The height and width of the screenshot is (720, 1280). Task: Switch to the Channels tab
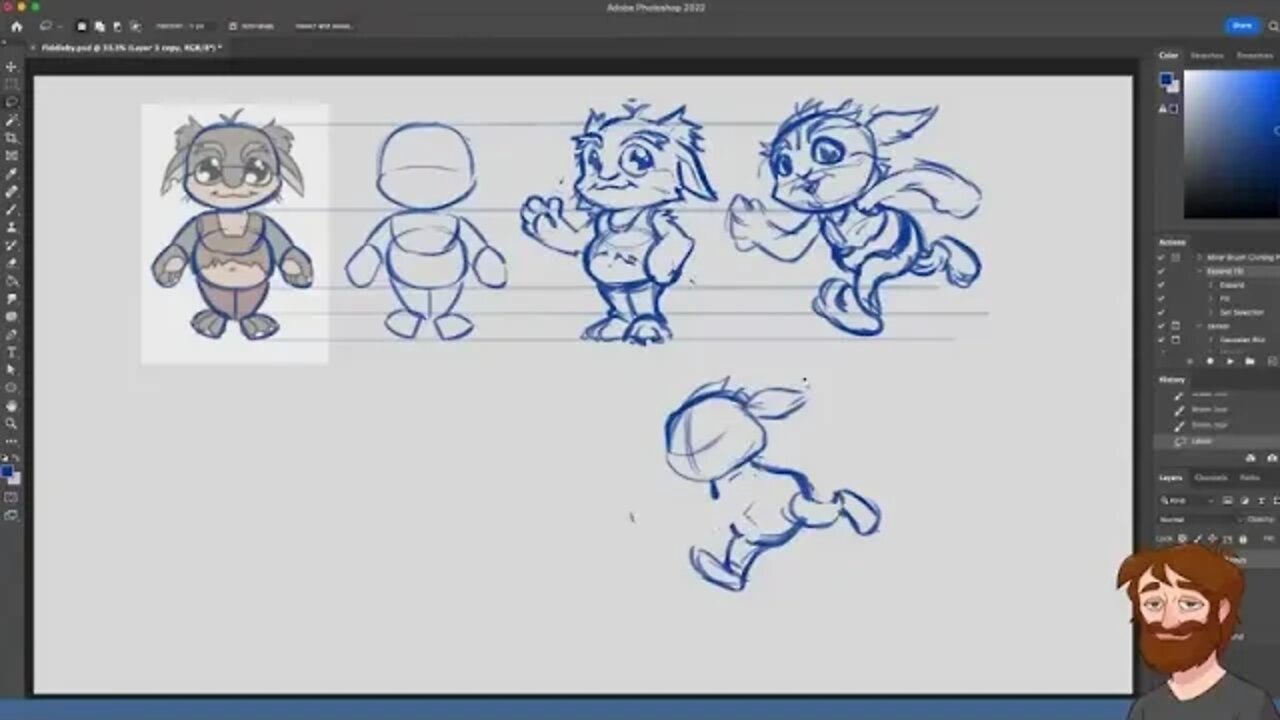coord(1211,478)
